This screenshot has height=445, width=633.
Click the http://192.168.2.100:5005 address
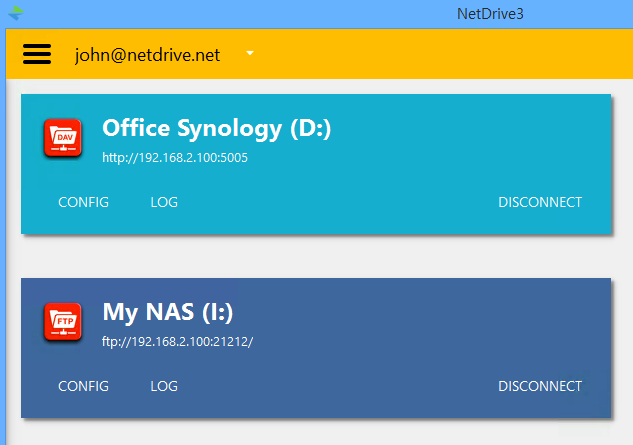point(175,157)
